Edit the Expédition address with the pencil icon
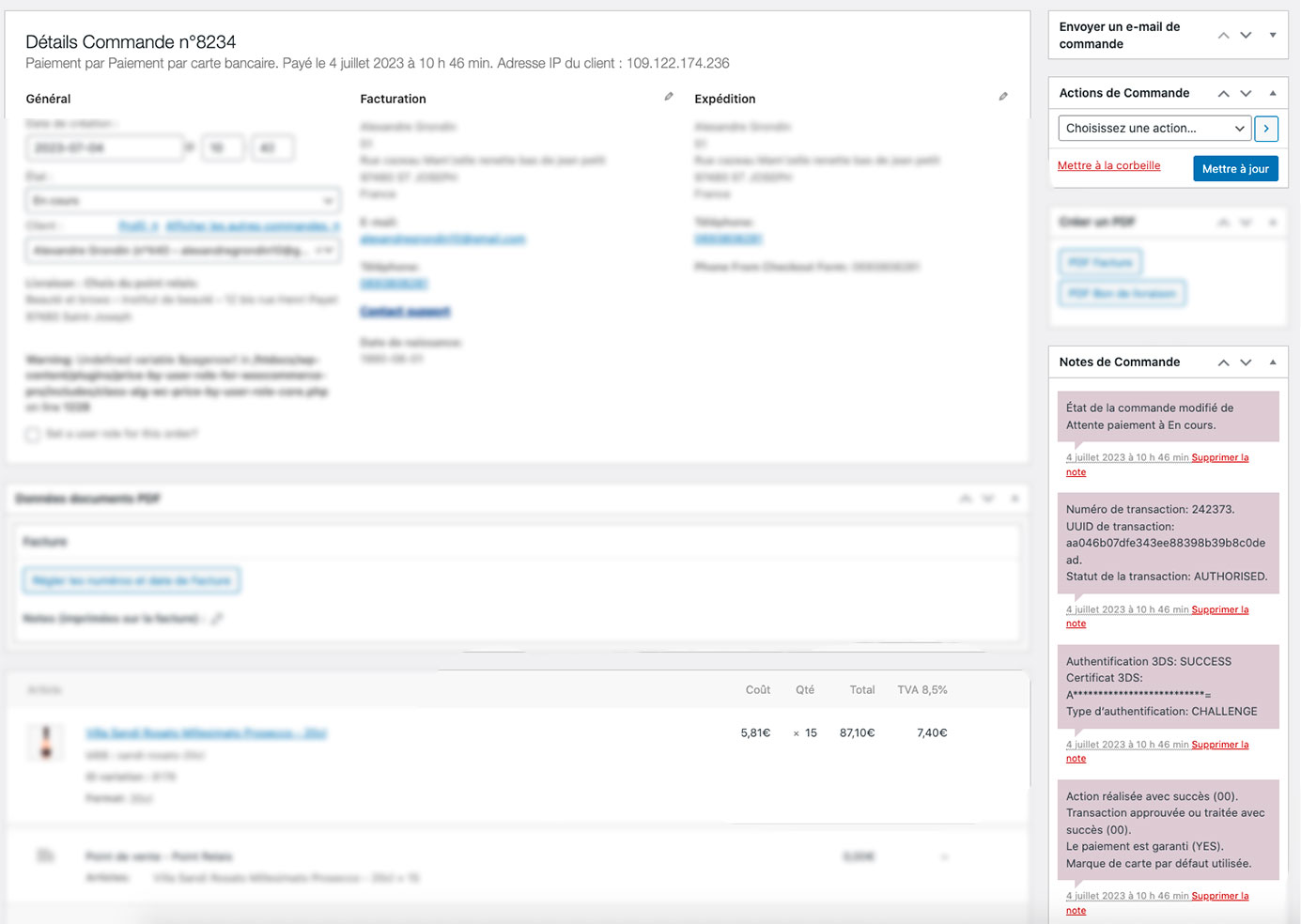Screen dimensions: 1301x924 tap(1003, 97)
